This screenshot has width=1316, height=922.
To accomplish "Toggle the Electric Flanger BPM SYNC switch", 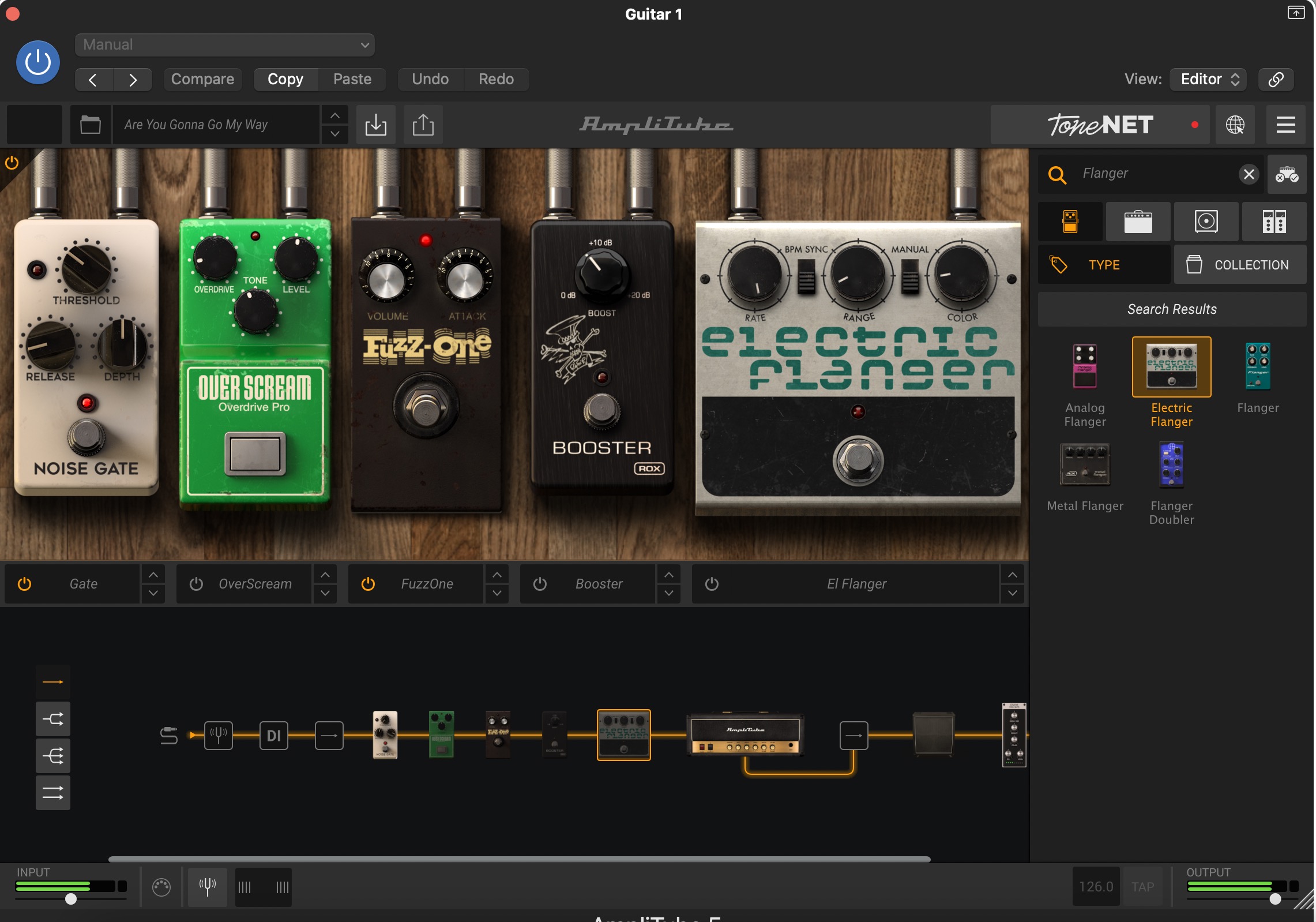I will coord(806,277).
